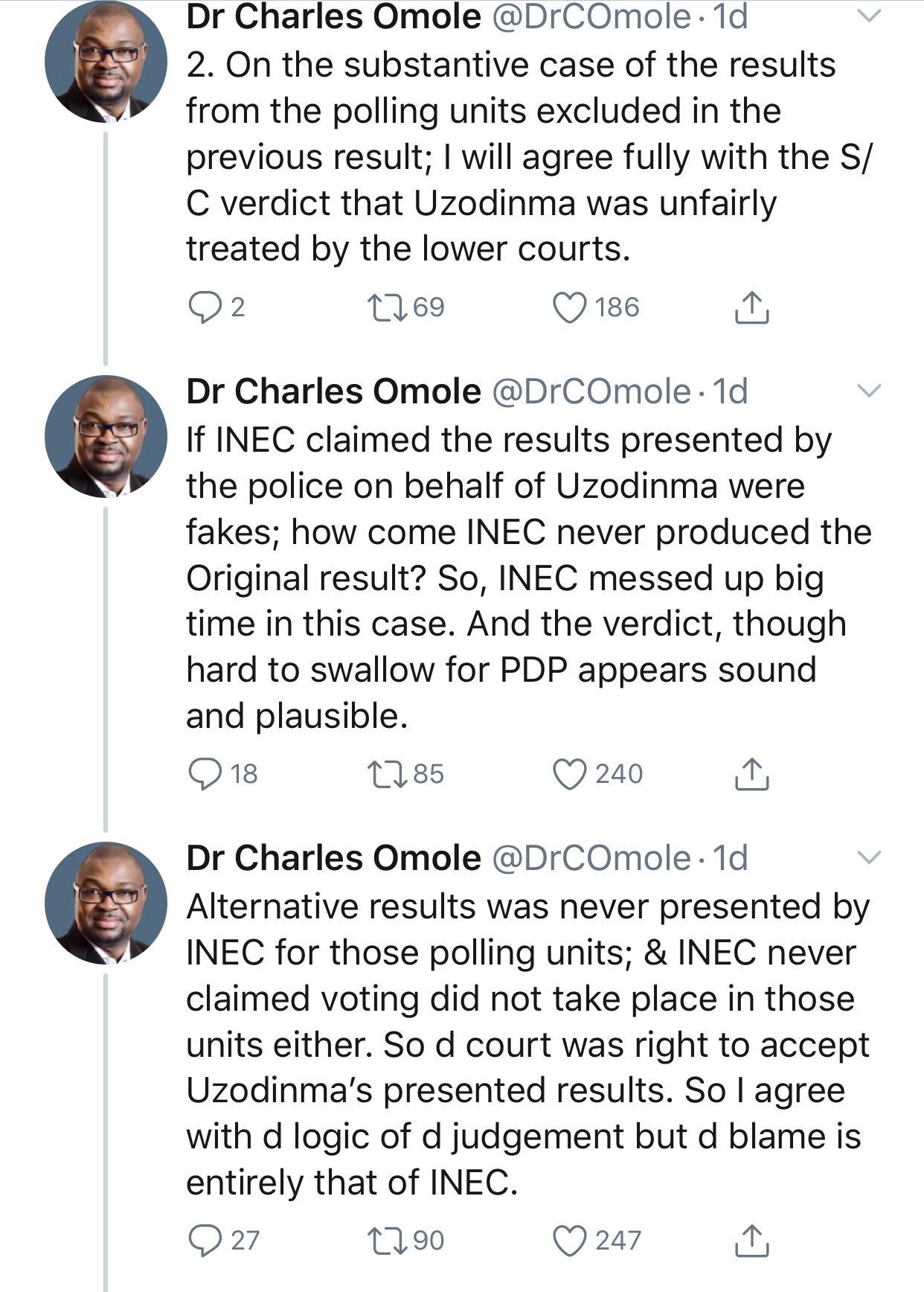Viewport: 924px width, 1292px height.
Task: Share the tweet ending 'sound and plausible'
Action: pyautogui.click(x=751, y=774)
